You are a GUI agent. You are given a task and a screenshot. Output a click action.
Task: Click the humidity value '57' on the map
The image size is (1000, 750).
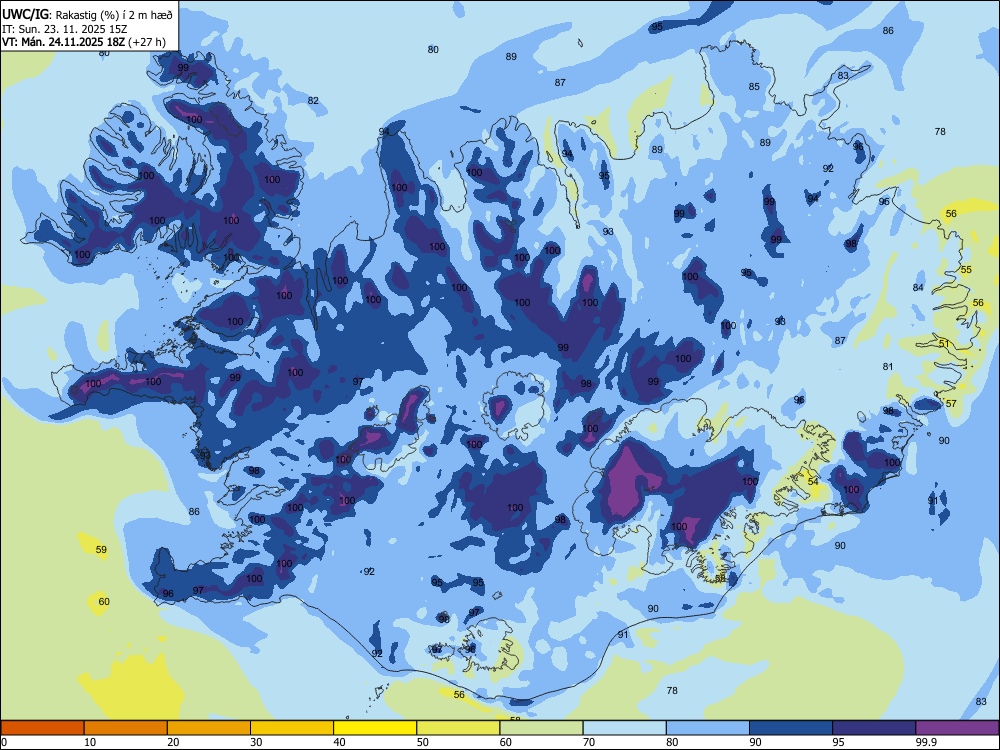click(x=952, y=404)
